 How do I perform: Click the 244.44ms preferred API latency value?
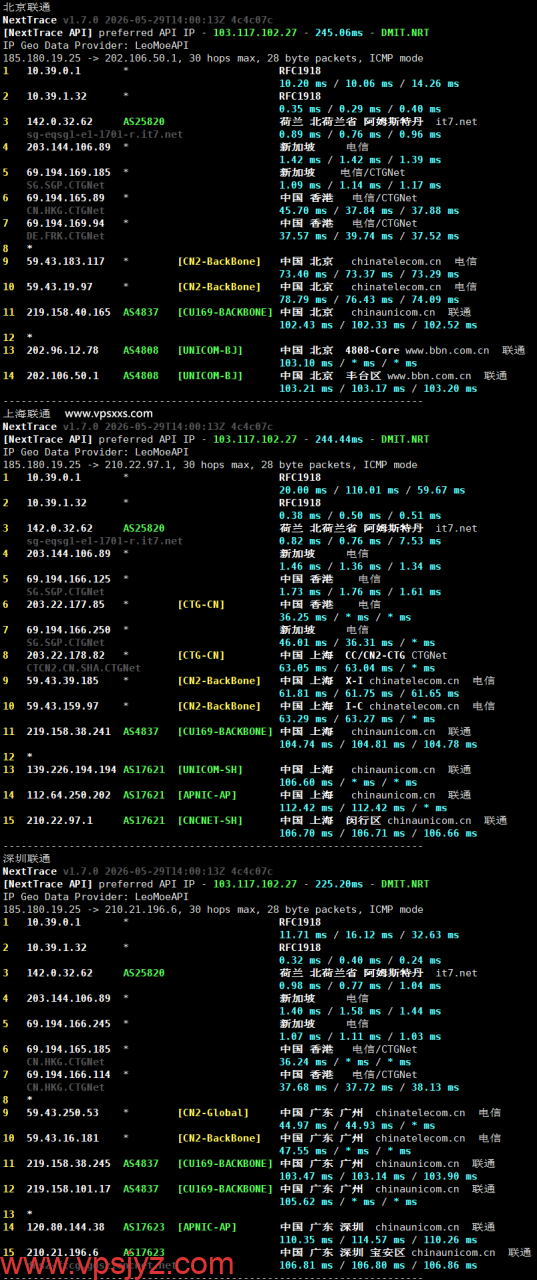pyautogui.click(x=338, y=438)
